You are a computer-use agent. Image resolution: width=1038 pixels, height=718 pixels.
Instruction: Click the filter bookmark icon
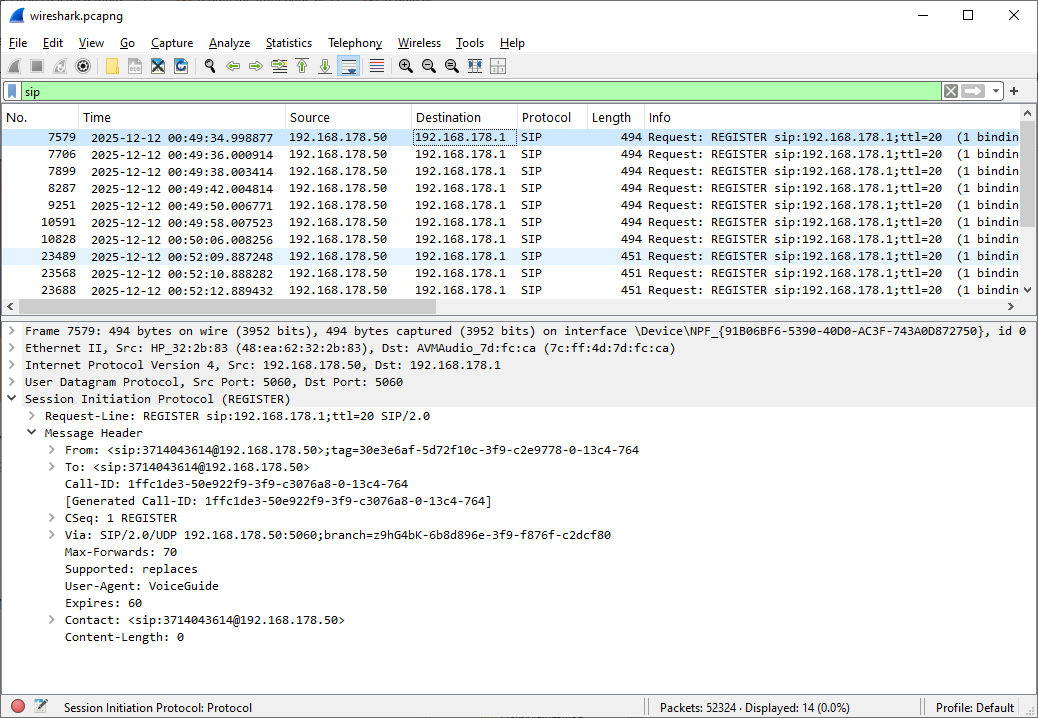click(x=12, y=91)
